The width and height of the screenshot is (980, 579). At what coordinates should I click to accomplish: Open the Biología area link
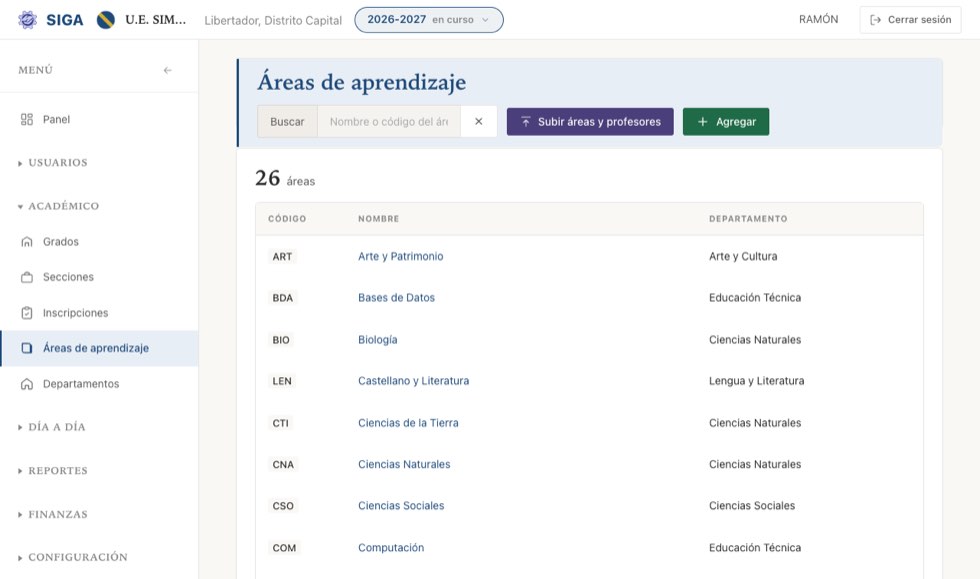coord(378,340)
